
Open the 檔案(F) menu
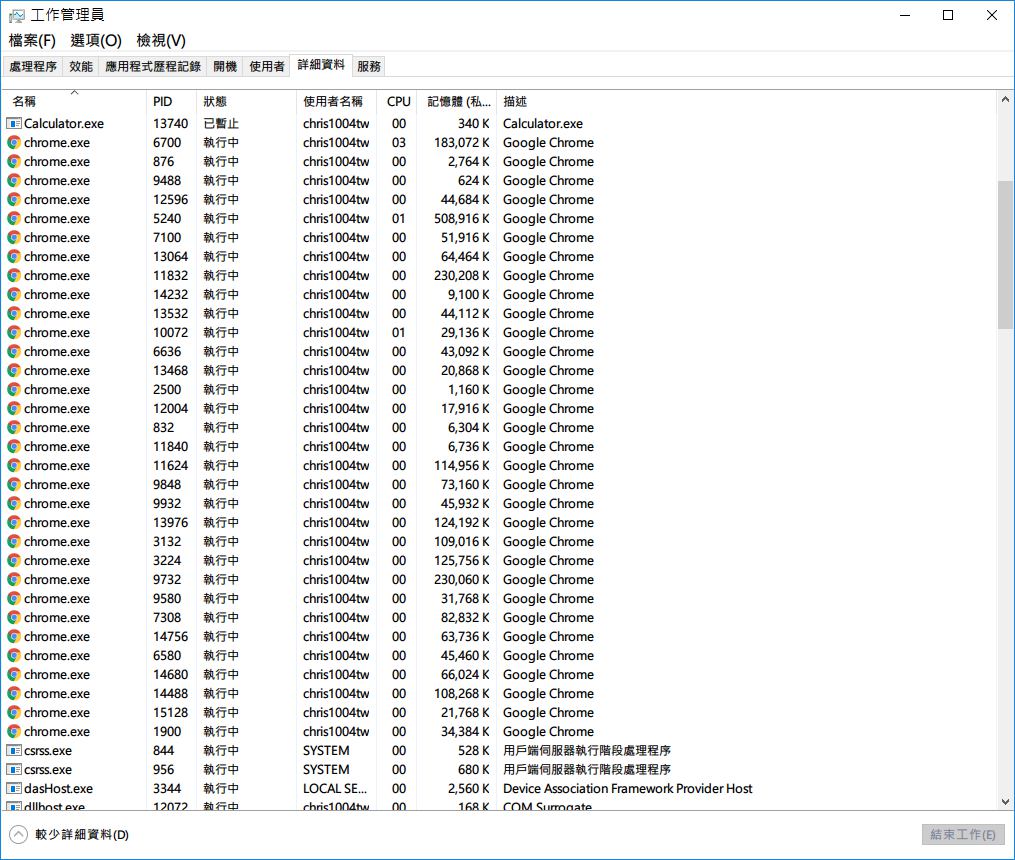(x=32, y=40)
